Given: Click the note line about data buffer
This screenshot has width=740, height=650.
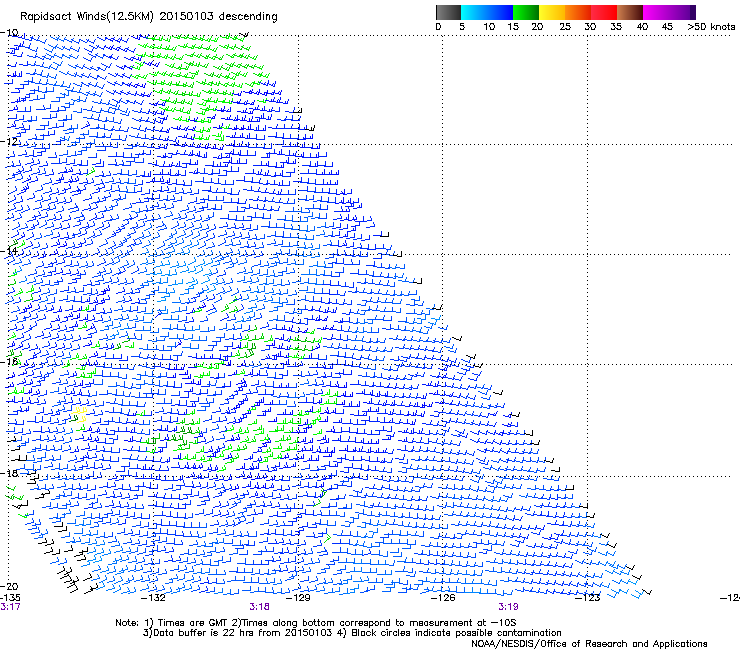Looking at the screenshot, I should [x=352, y=633].
